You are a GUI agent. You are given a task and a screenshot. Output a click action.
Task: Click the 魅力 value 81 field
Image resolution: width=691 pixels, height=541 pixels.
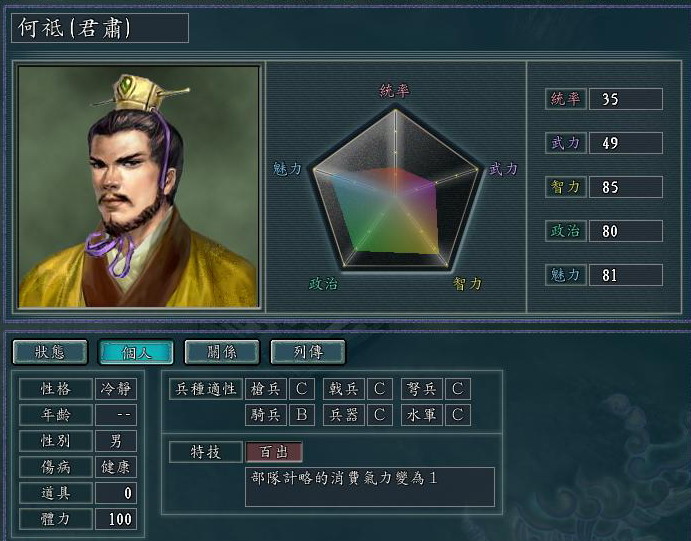[626, 275]
